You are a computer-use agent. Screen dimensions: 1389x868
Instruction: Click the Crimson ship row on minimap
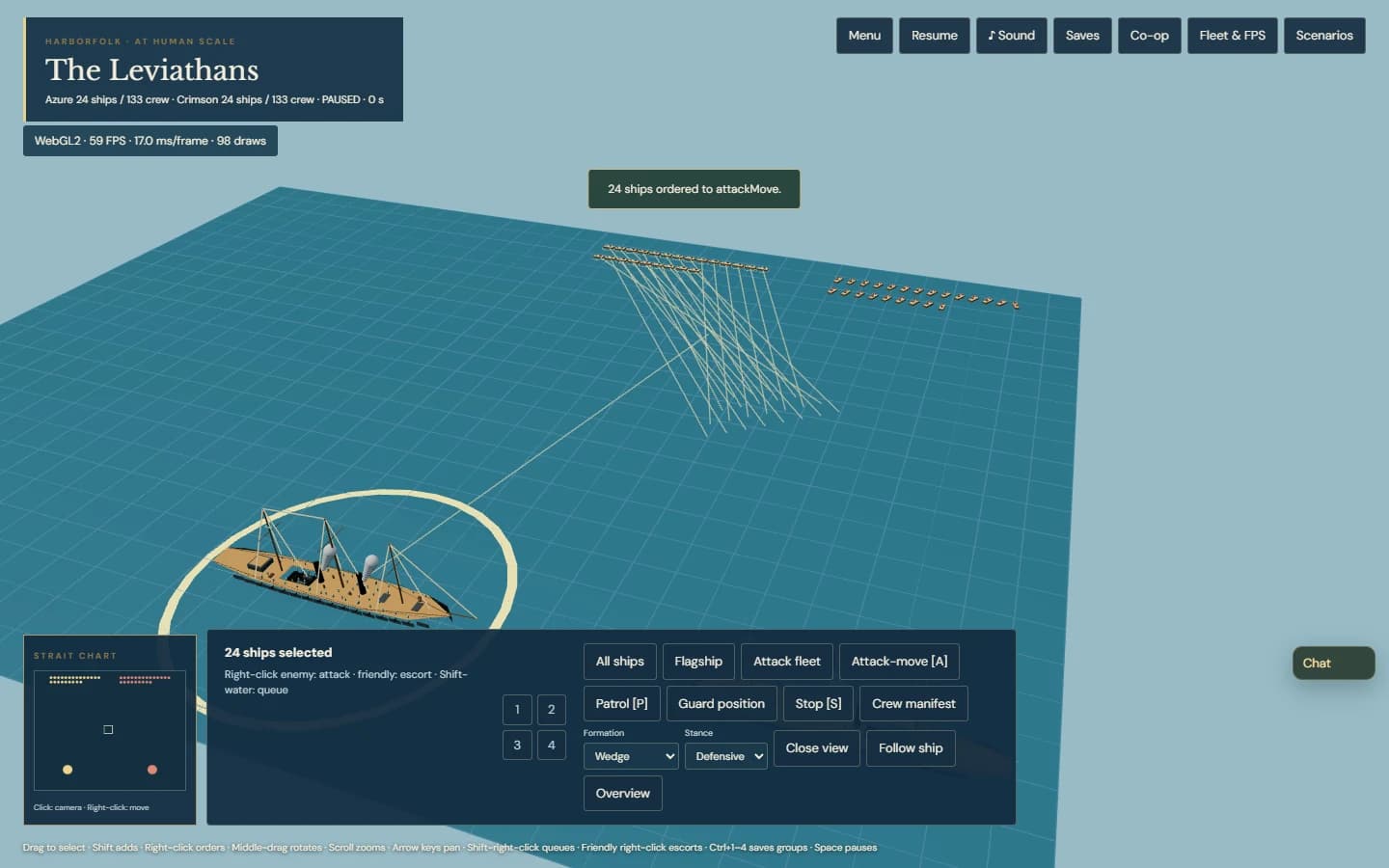click(145, 680)
